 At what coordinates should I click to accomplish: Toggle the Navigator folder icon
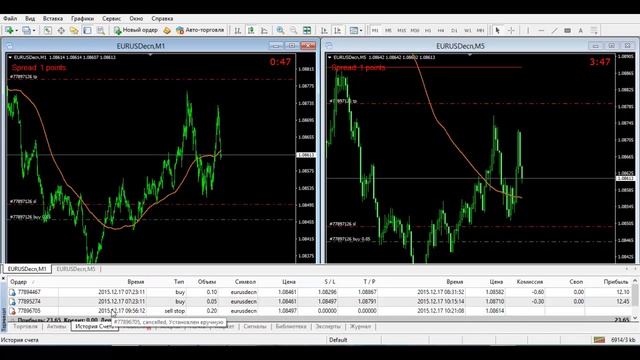(74, 30)
